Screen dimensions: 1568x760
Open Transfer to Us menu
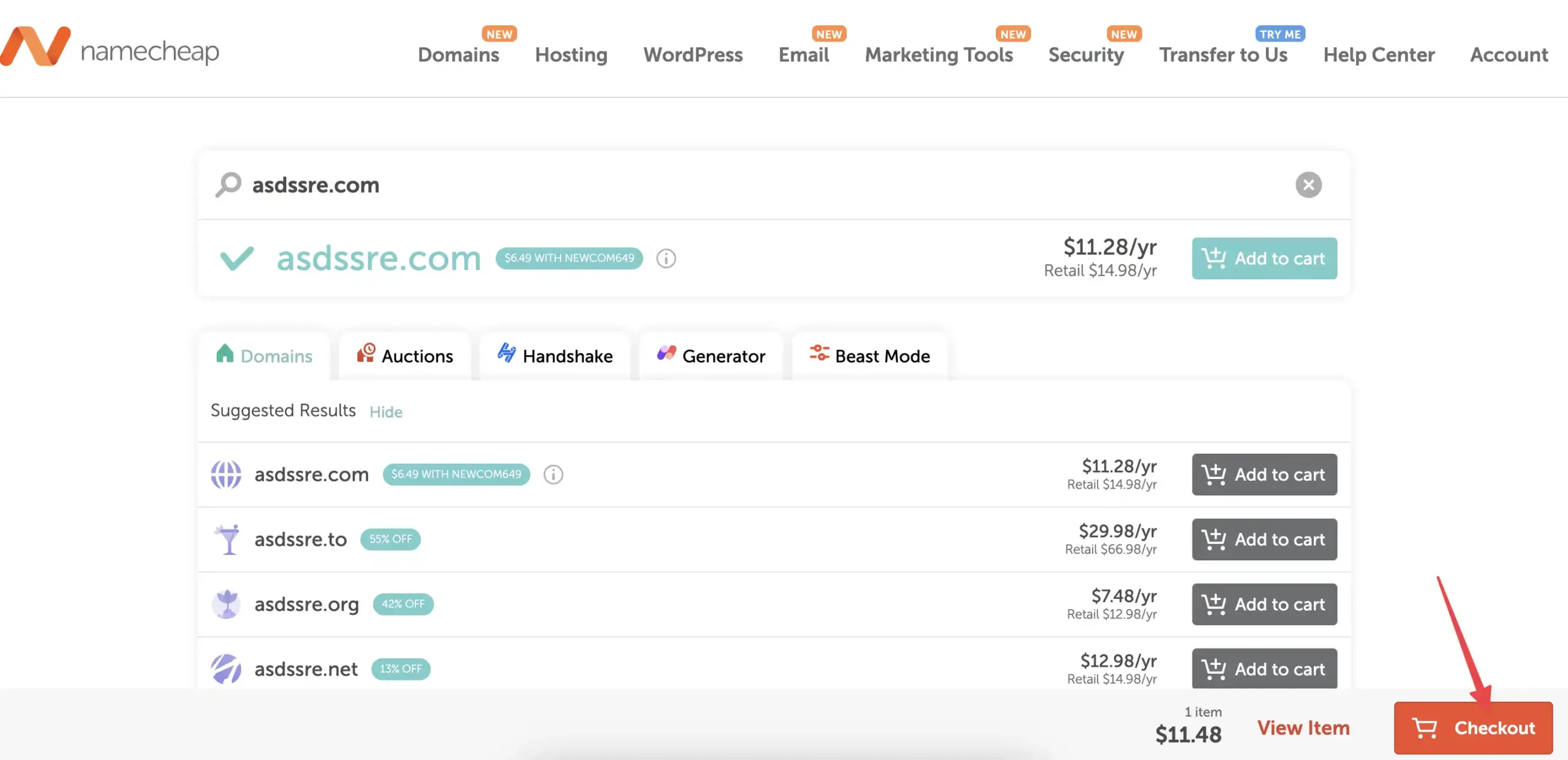coord(1223,55)
